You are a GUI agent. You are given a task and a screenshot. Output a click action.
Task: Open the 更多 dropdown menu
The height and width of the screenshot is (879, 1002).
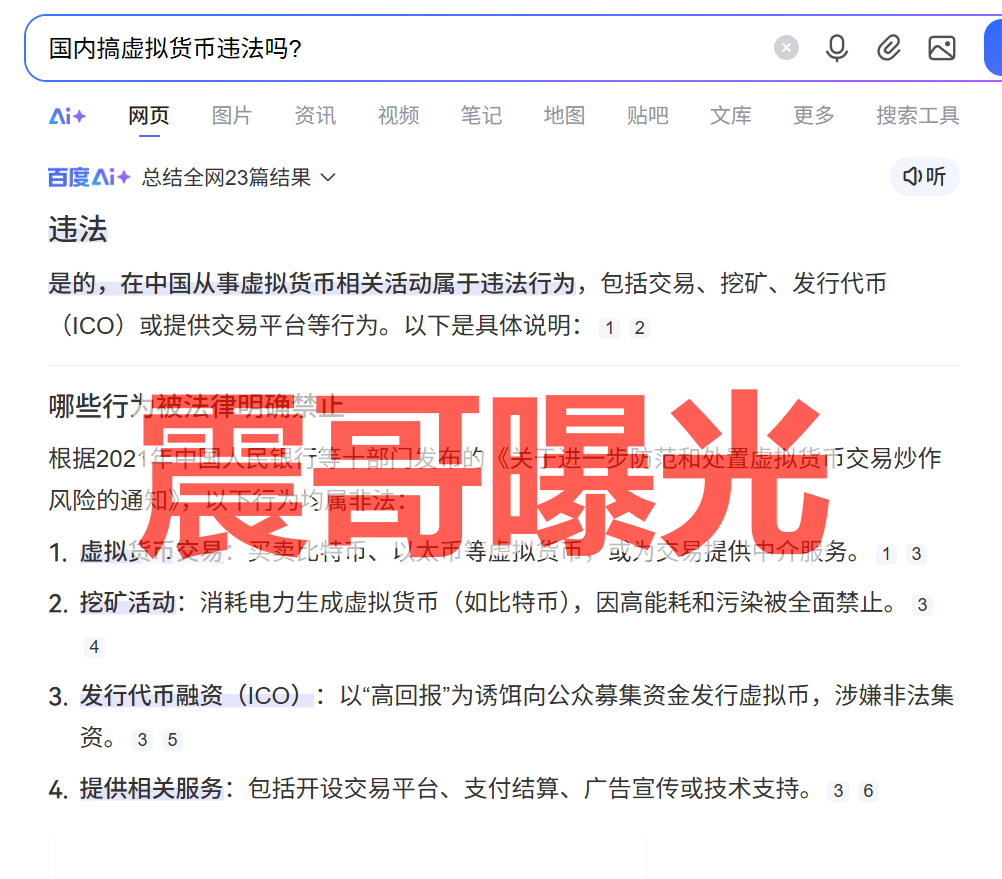[x=813, y=115]
